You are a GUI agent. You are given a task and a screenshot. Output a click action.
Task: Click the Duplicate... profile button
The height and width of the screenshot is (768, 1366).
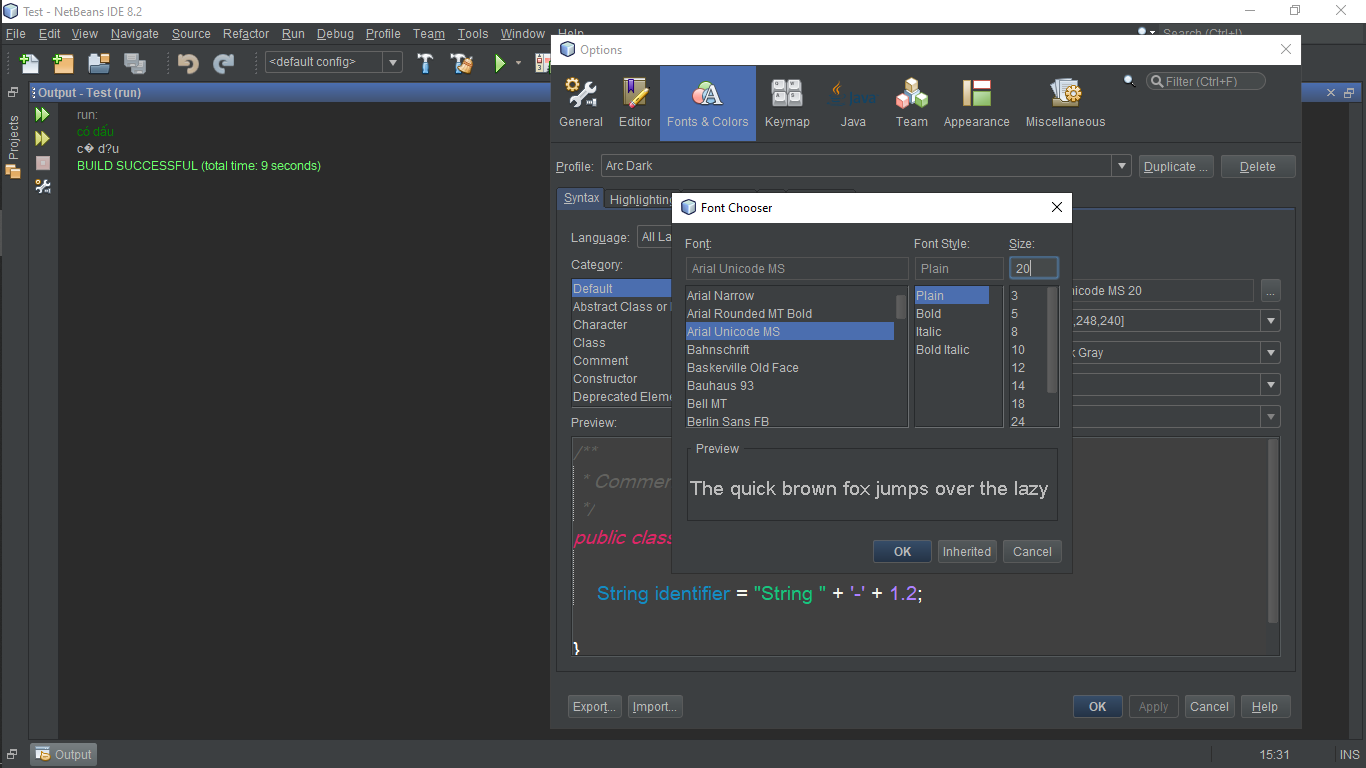(1176, 167)
